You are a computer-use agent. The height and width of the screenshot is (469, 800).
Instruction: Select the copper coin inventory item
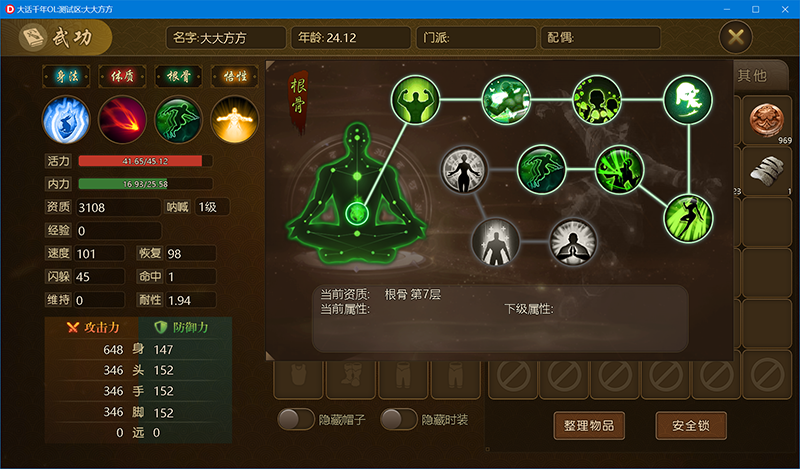(x=766, y=120)
